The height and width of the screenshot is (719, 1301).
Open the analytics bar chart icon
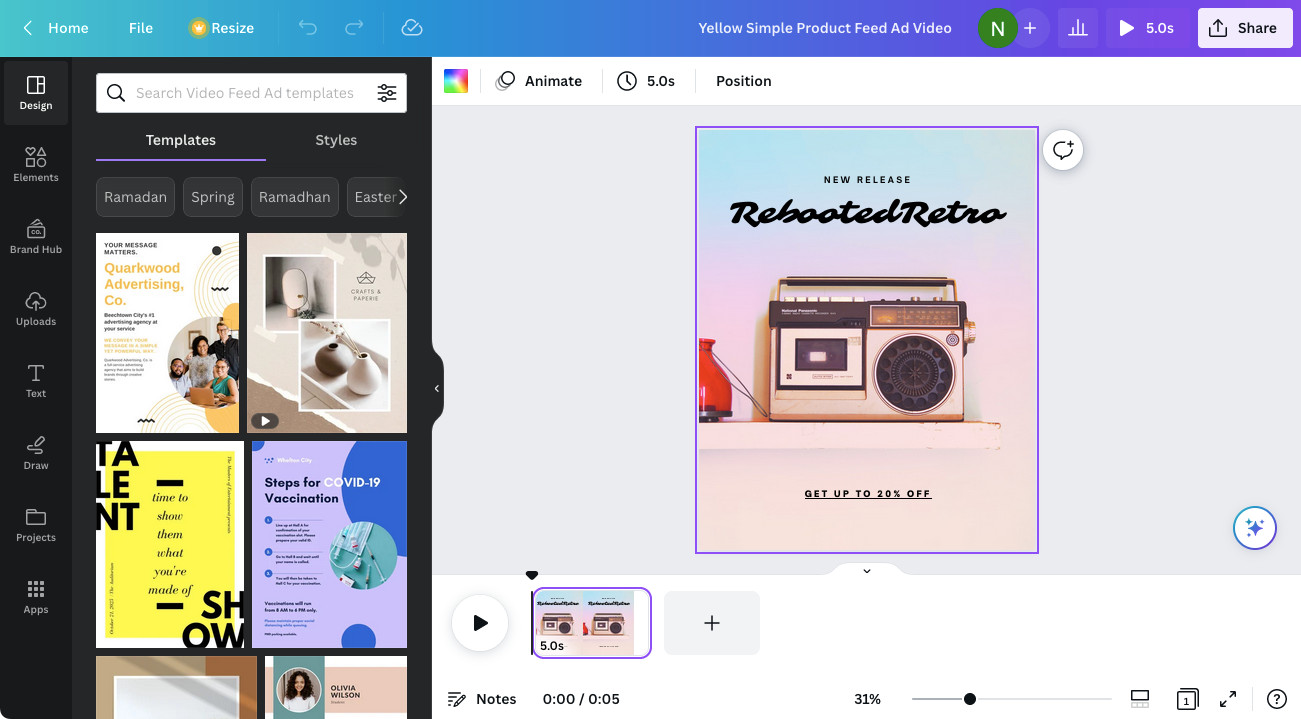tap(1077, 28)
